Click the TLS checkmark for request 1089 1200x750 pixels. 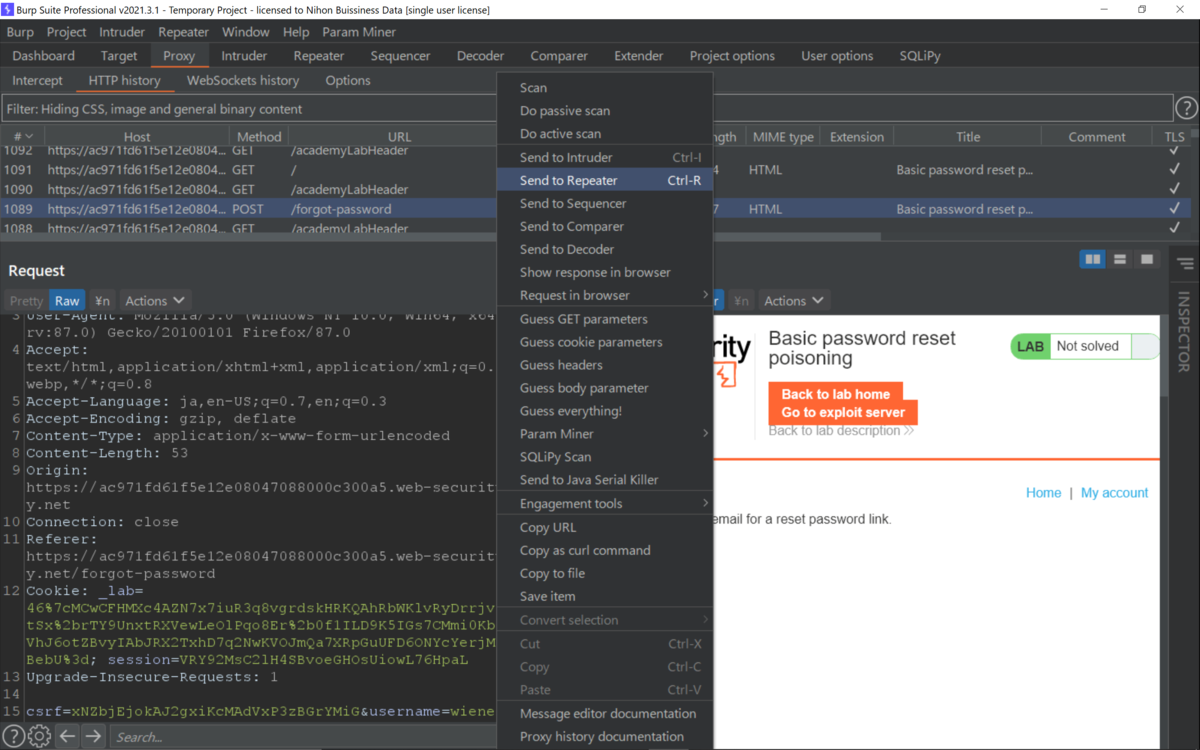[x=1174, y=209]
